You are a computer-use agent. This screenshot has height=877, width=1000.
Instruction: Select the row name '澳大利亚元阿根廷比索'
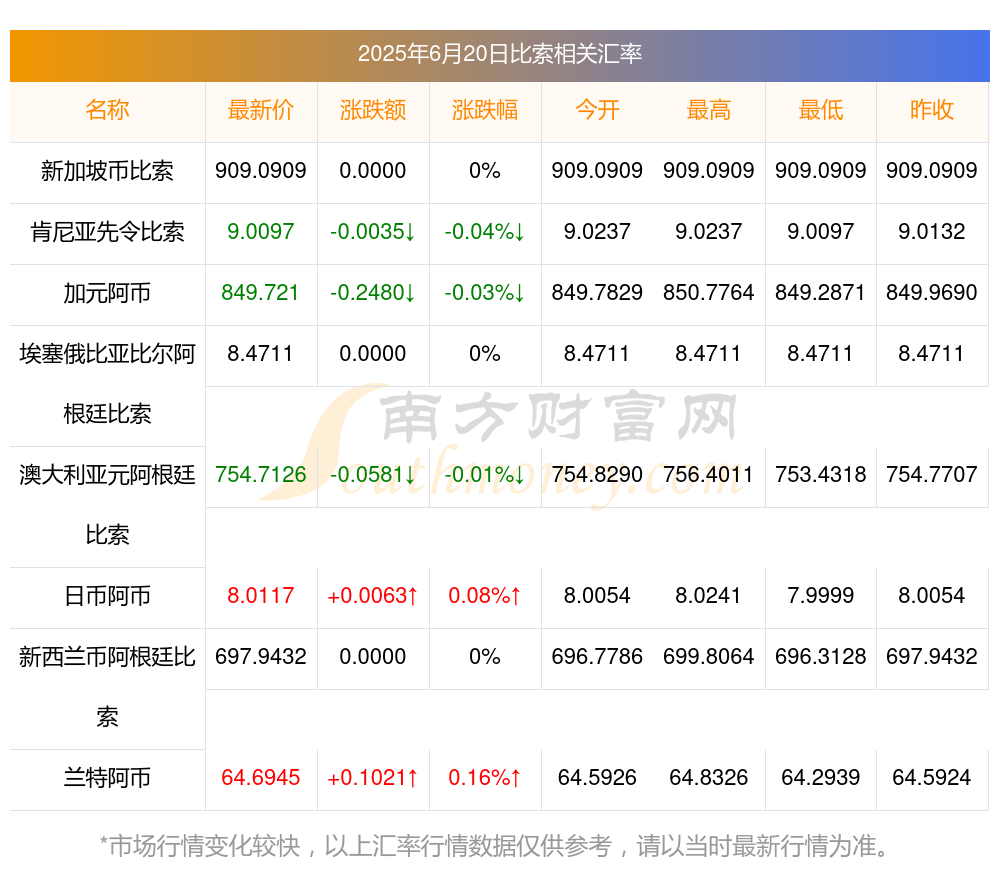tap(107, 505)
